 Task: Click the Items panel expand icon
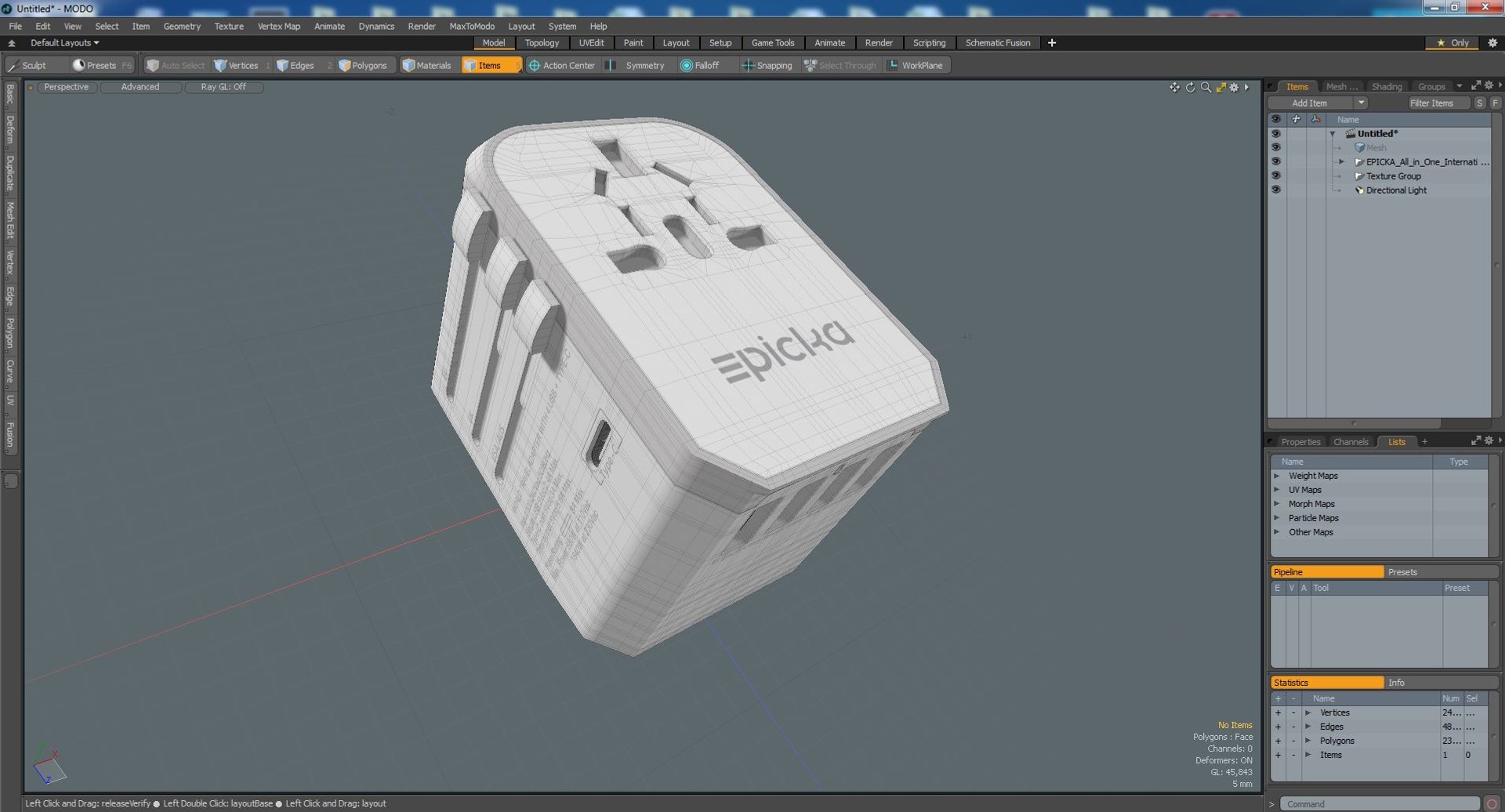coord(1476,85)
